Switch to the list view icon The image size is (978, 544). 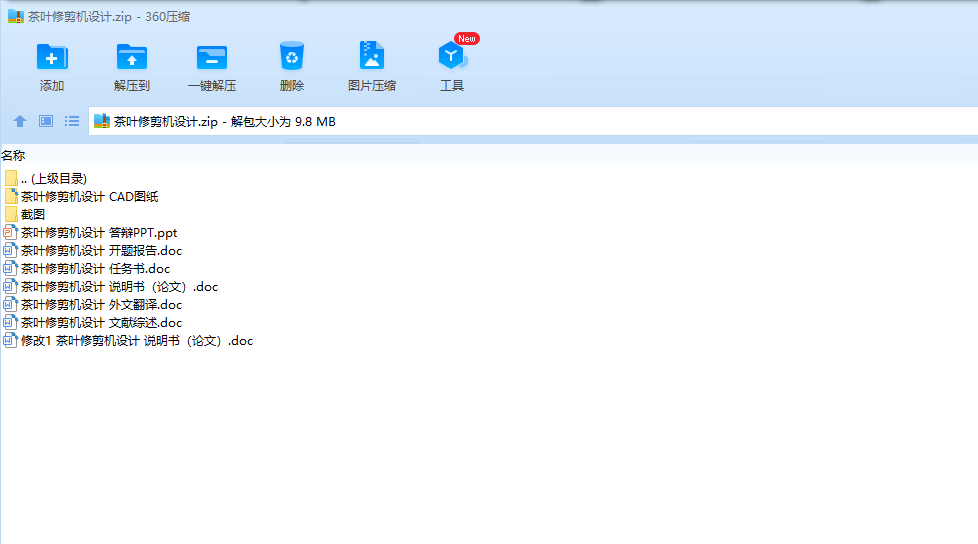coord(72,121)
